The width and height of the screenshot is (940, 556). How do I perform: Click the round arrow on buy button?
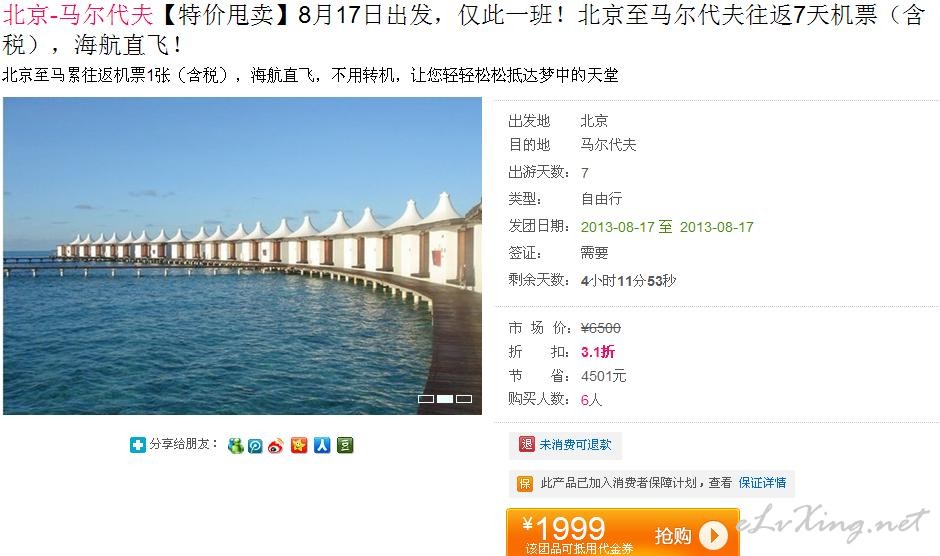click(713, 536)
